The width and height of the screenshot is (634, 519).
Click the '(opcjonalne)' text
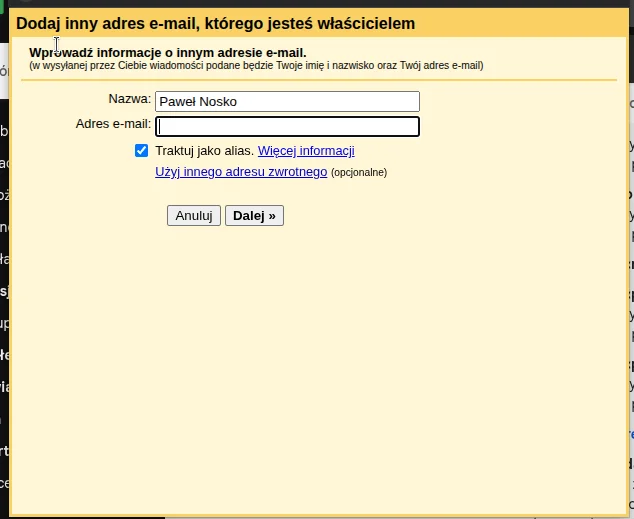tap(359, 173)
